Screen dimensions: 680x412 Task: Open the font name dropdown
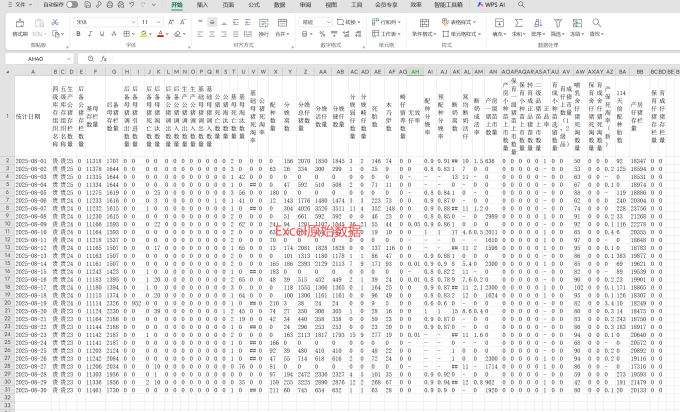(102, 21)
